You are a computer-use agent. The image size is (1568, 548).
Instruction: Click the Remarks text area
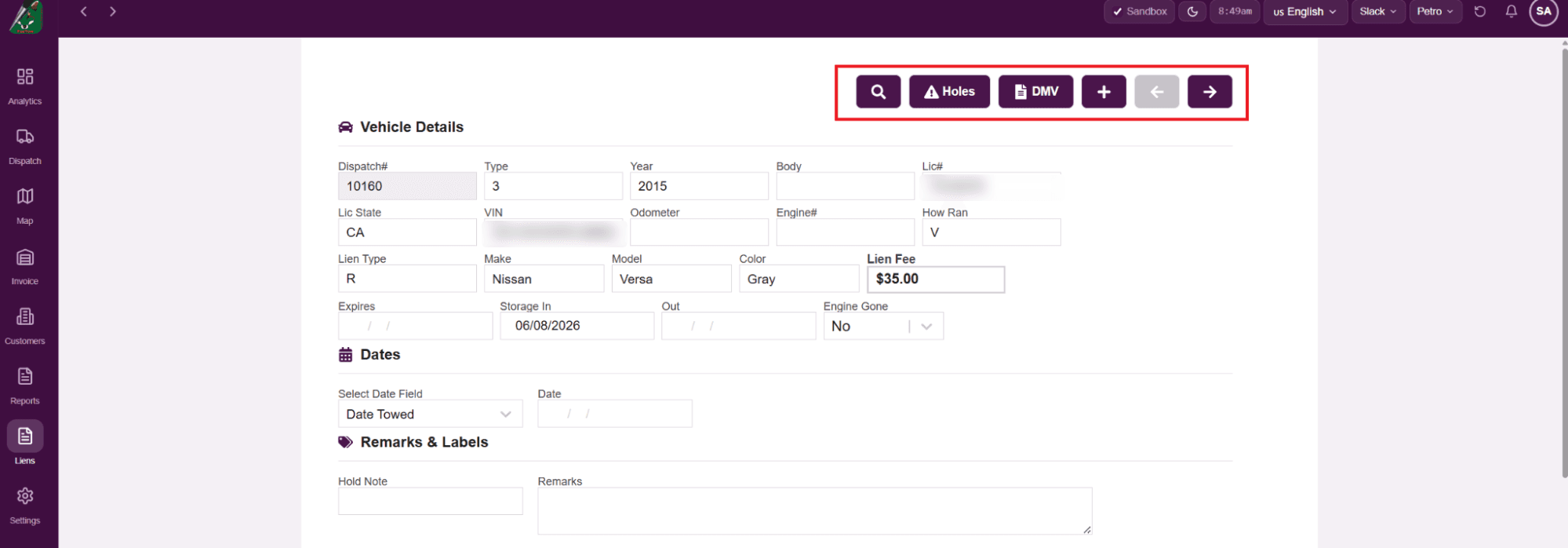pyautogui.click(x=815, y=511)
